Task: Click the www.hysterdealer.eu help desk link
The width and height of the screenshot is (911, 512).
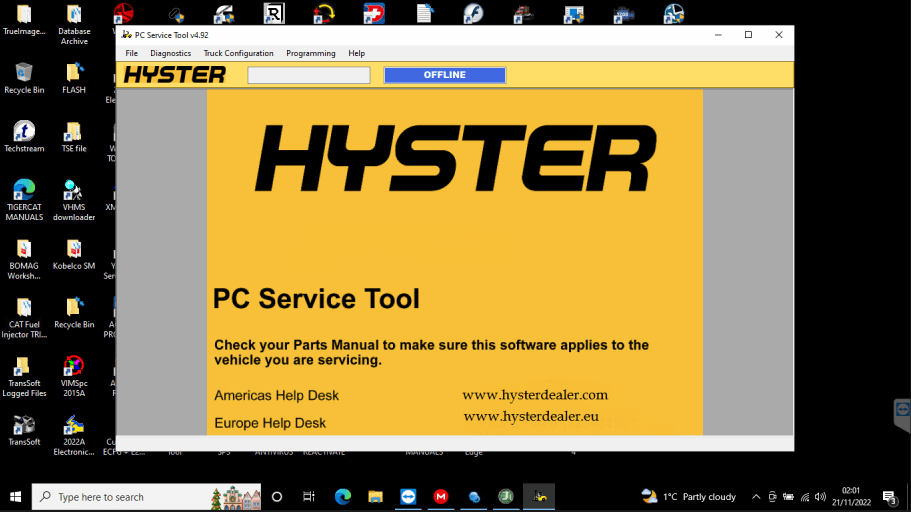Action: tap(530, 416)
